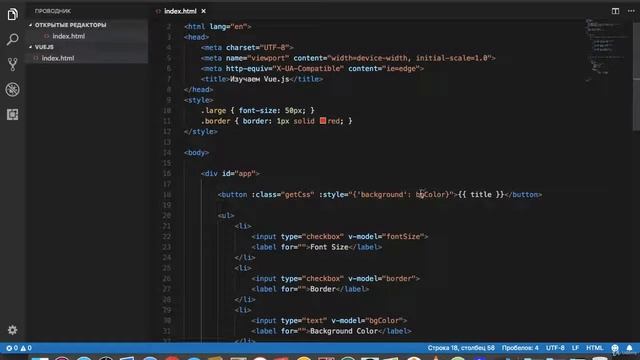
Task: Select index.html under open editors
Action: click(x=68, y=36)
